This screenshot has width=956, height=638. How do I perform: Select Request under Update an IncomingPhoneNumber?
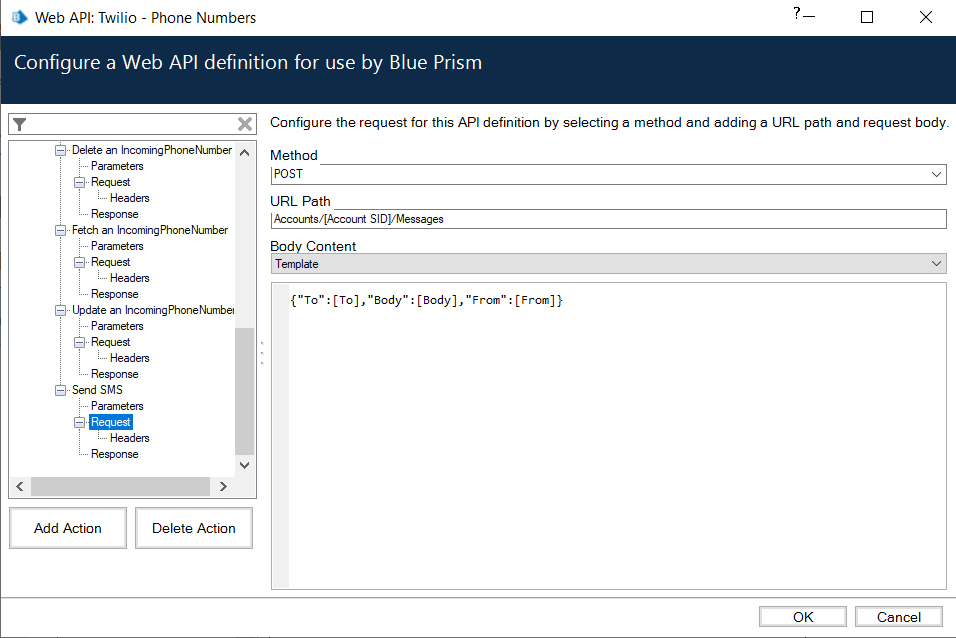pos(110,342)
